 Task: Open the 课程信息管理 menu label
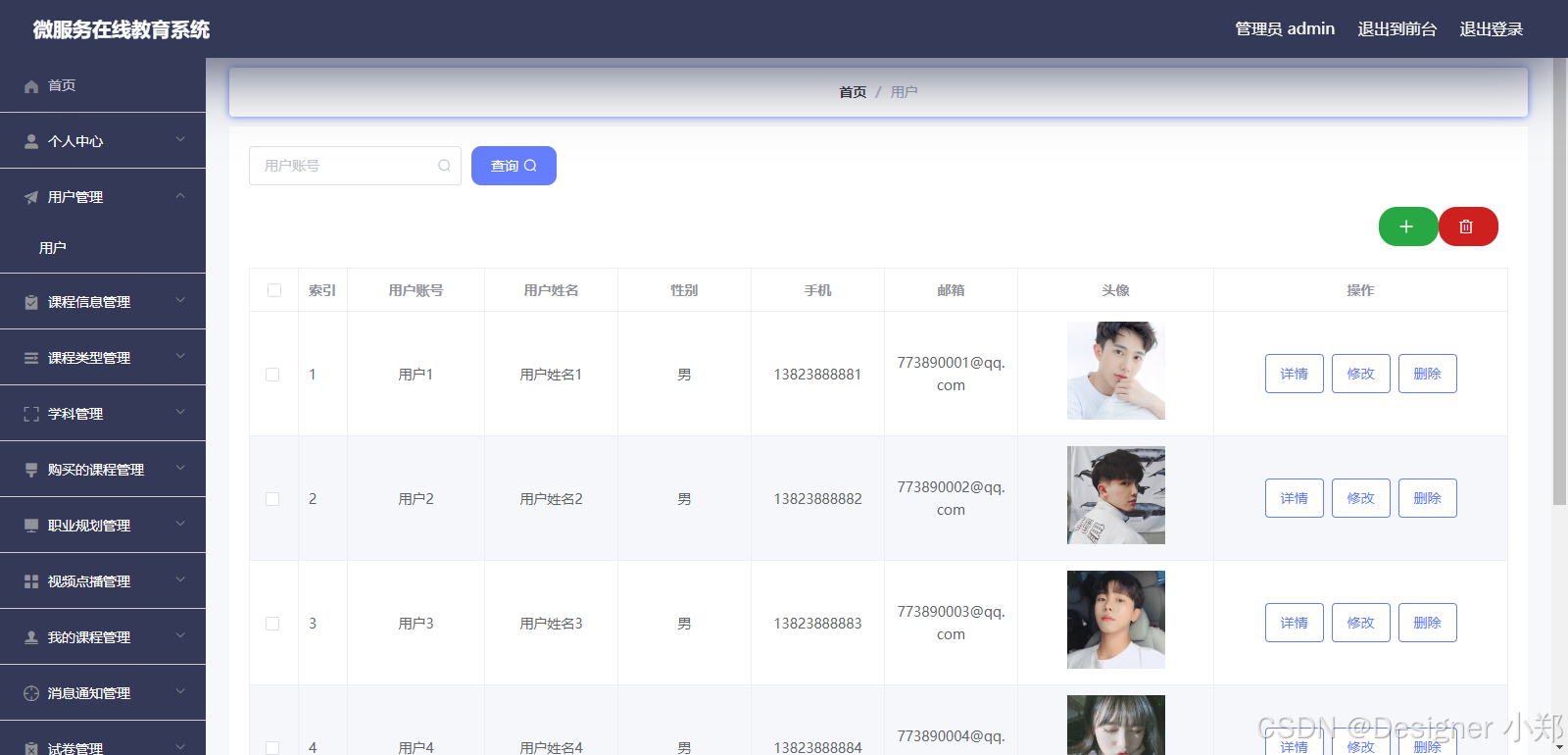coord(89,302)
